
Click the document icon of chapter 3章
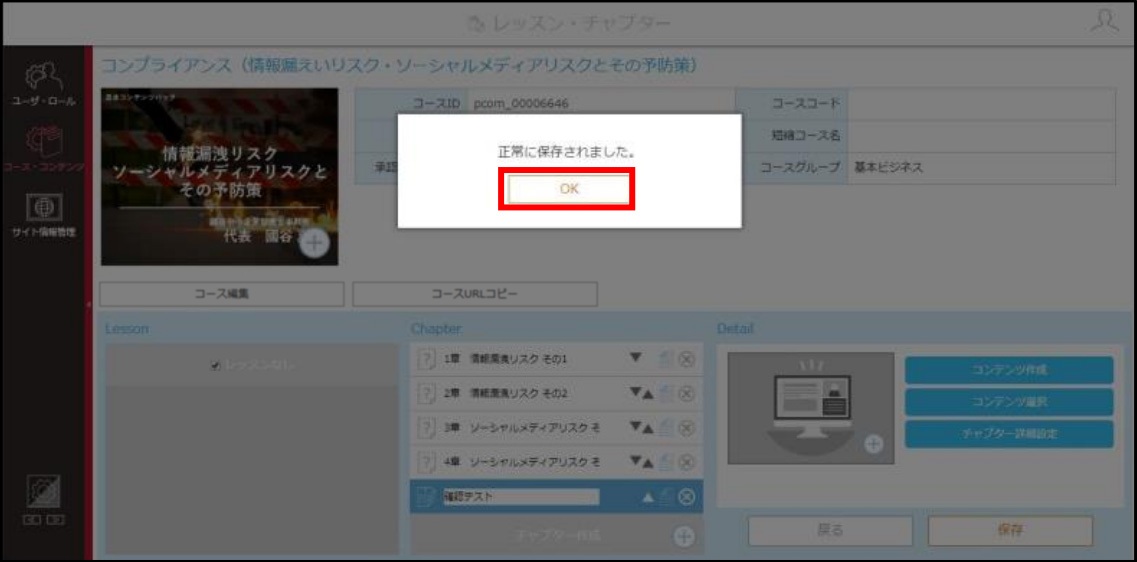click(x=426, y=428)
